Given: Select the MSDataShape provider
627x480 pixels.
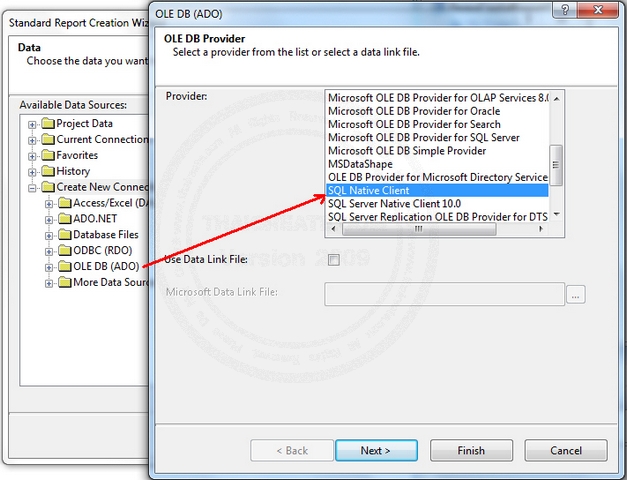Looking at the screenshot, I should click(437, 164).
